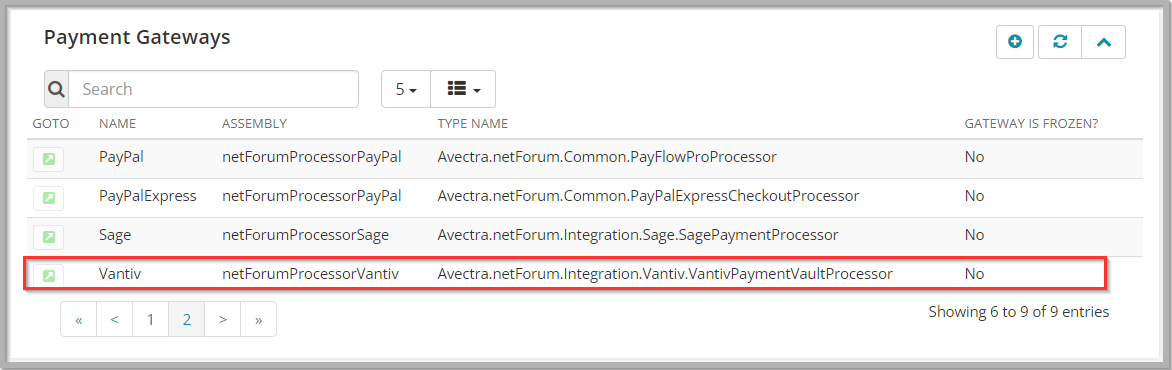Screen dimensions: 1172x370
Task: Open the goto icon for the Sage row
Action: (48, 237)
